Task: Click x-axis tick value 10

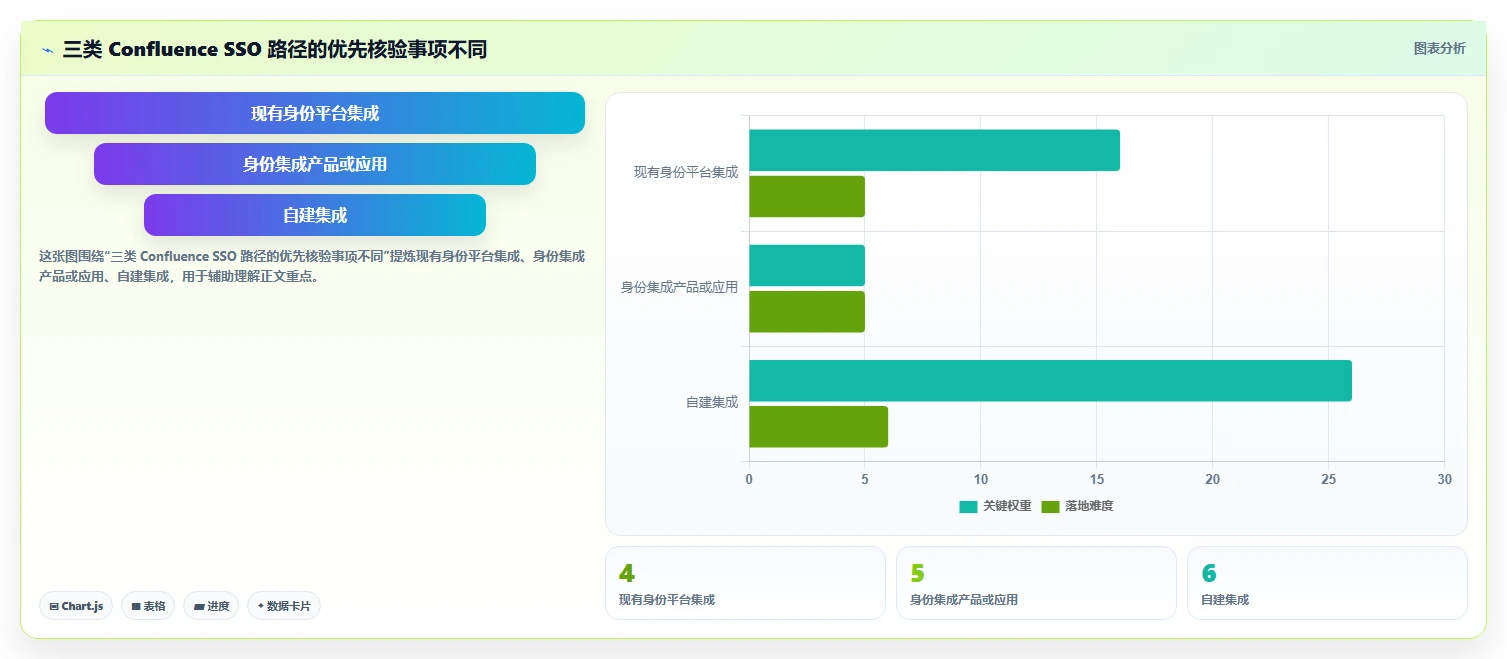Action: (980, 480)
